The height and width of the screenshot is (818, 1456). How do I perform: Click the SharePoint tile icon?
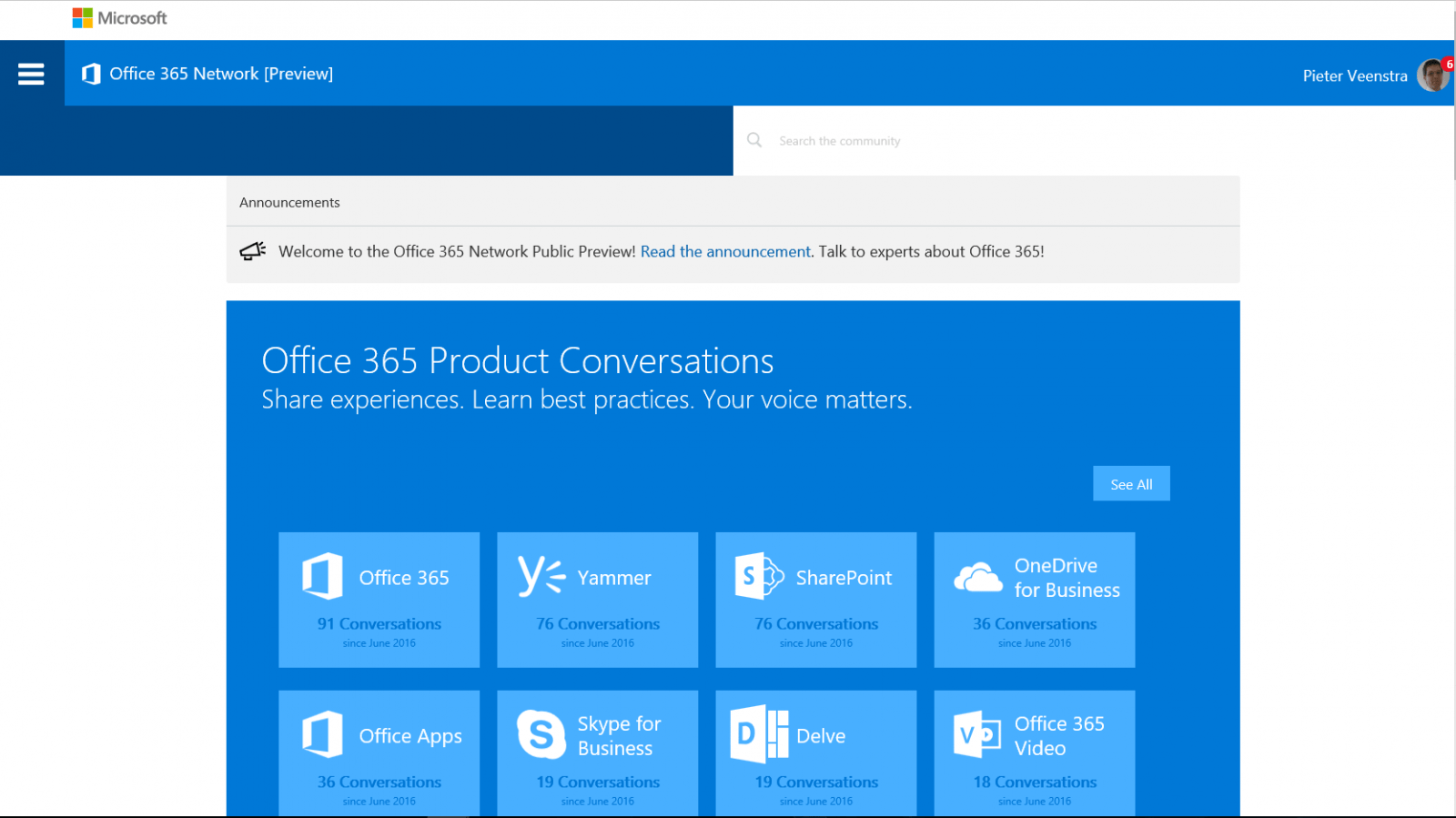pyautogui.click(x=759, y=576)
